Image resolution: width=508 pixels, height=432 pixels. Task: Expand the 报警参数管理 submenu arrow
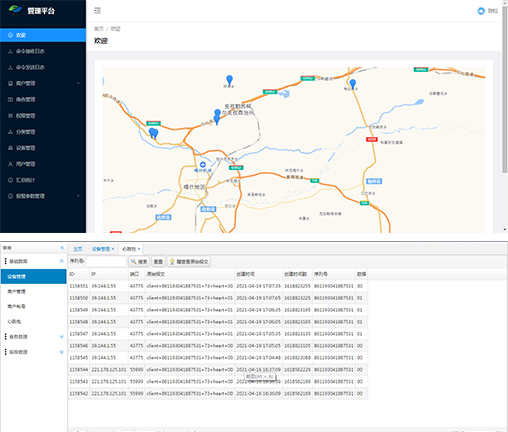(x=78, y=196)
